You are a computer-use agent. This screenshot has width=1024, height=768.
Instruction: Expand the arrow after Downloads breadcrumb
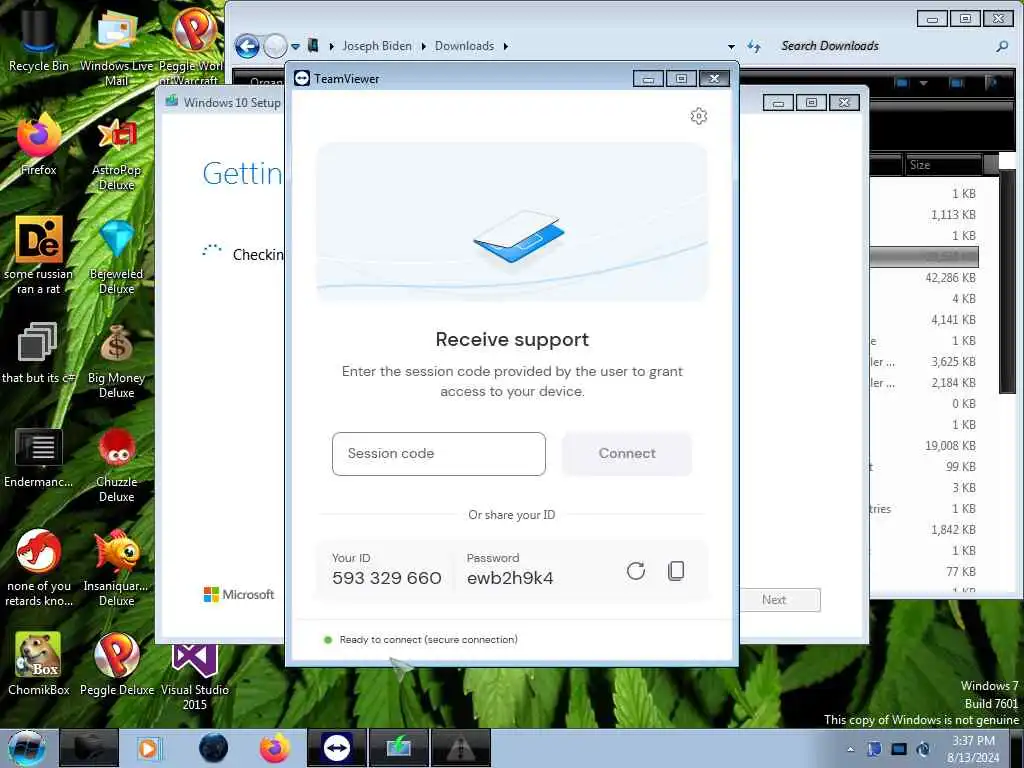505,46
